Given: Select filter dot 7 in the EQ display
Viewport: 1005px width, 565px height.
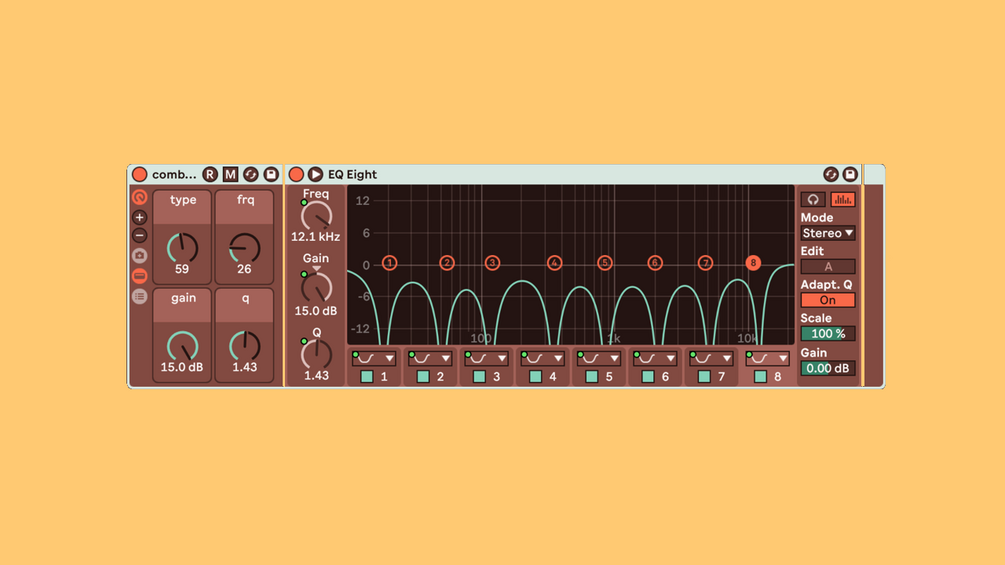Looking at the screenshot, I should (705, 263).
